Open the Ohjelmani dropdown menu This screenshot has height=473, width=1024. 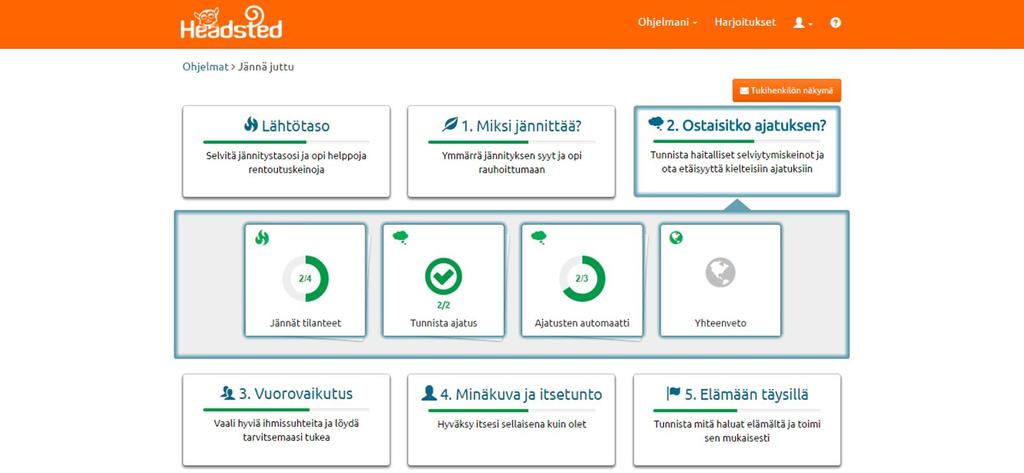[667, 22]
